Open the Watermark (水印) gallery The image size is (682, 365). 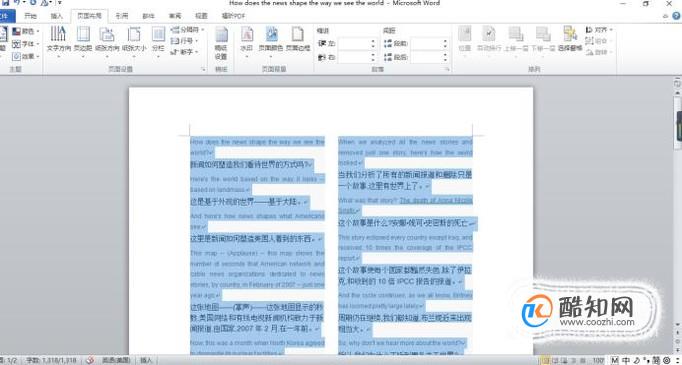point(247,41)
